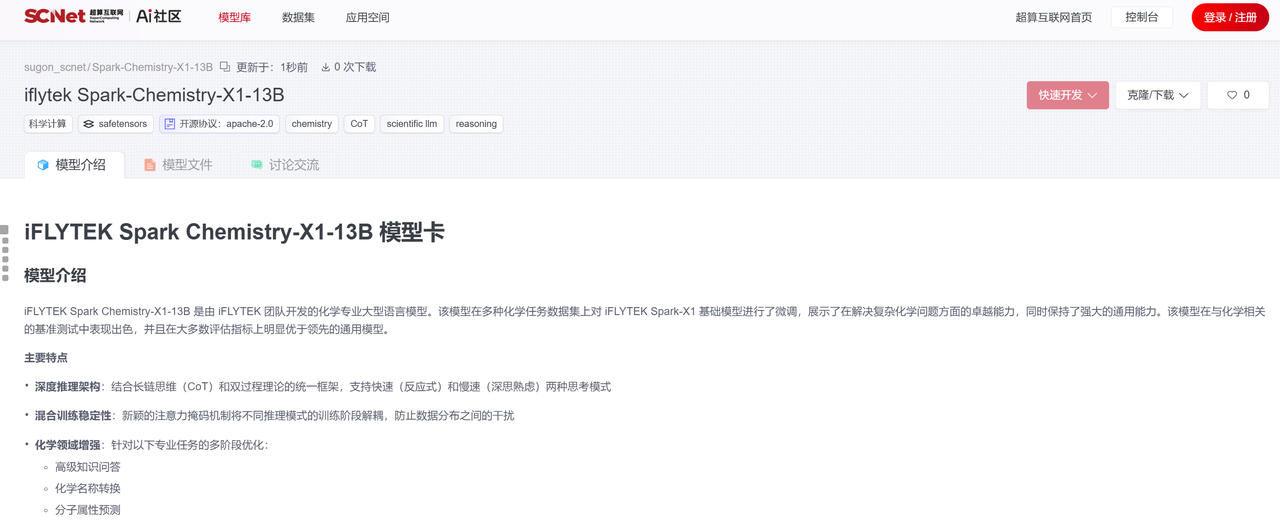Click the apache-2.0 license tag
Image resolution: width=1280 pixels, height=520 pixels.
218,124
